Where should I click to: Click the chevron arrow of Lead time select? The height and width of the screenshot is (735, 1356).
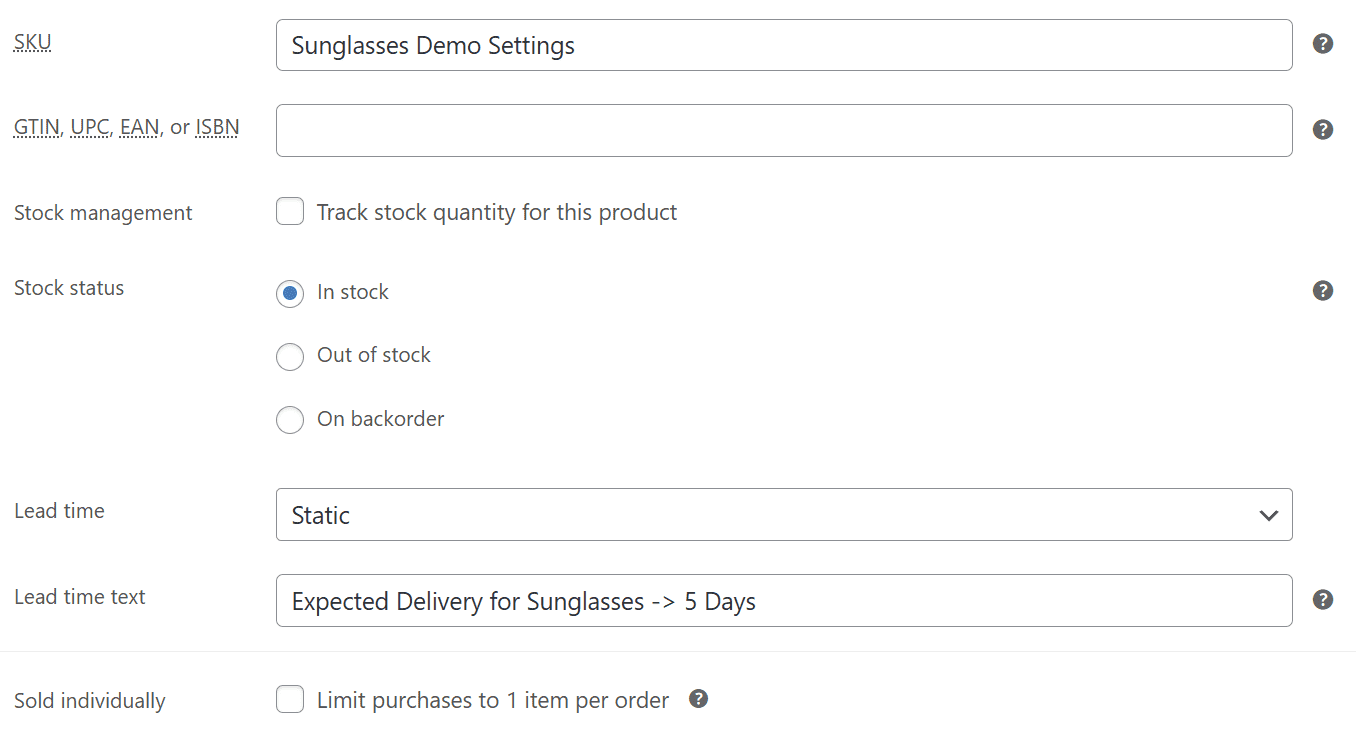click(x=1269, y=516)
